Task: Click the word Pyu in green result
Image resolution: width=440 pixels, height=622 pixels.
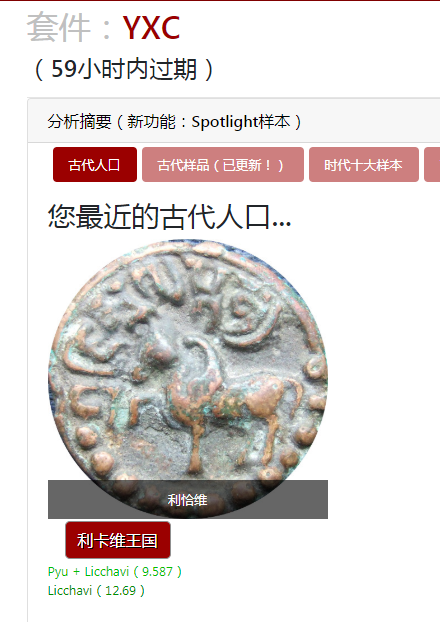Action: (x=58, y=572)
